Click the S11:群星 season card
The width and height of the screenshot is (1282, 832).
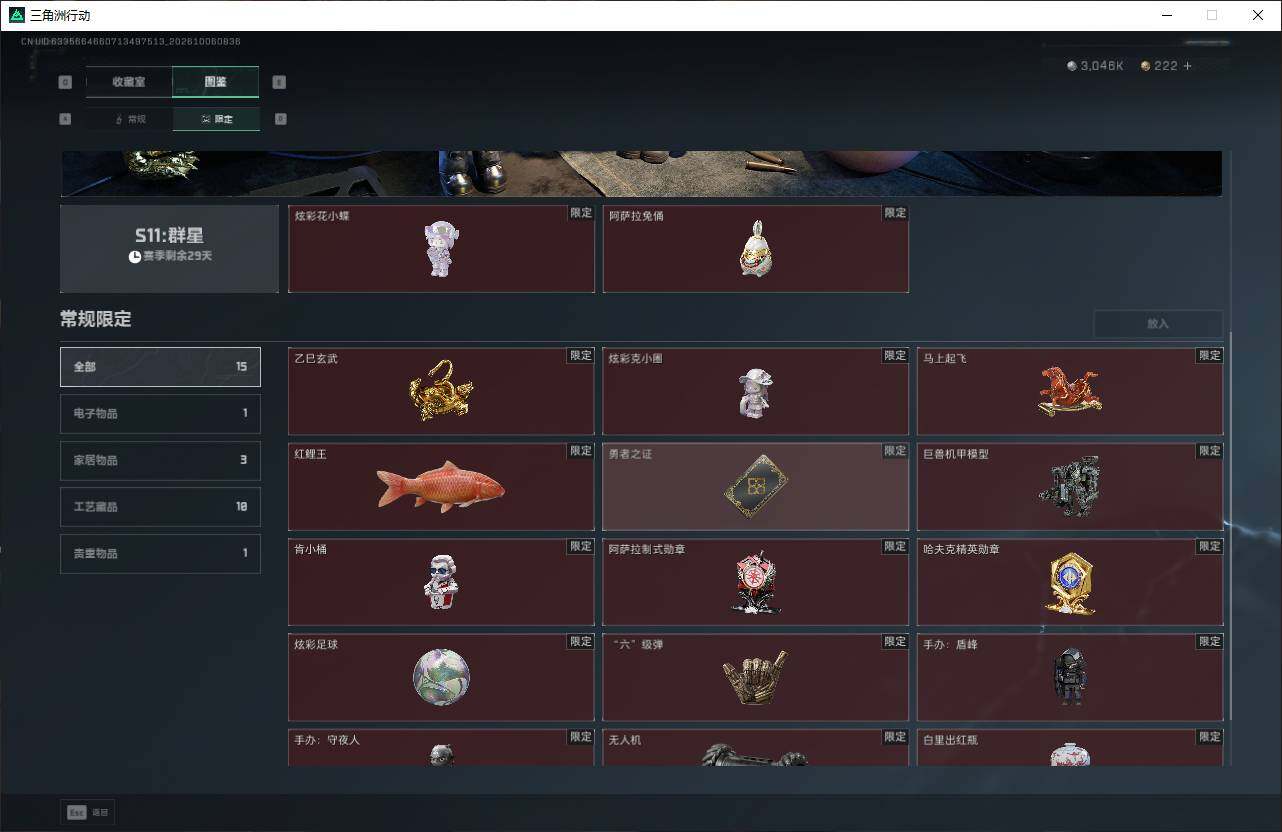coord(169,249)
